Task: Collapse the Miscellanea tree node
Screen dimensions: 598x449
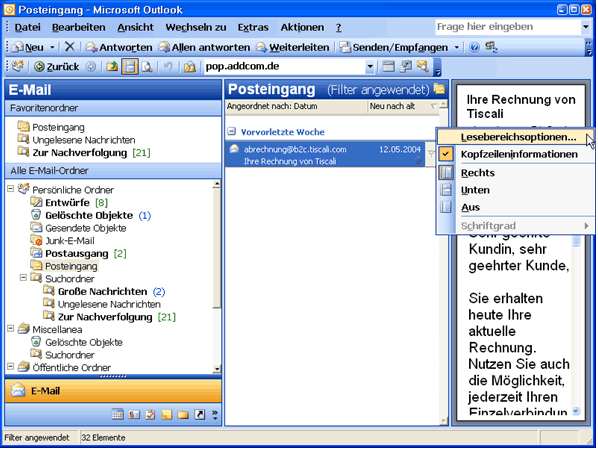Action: [11, 328]
